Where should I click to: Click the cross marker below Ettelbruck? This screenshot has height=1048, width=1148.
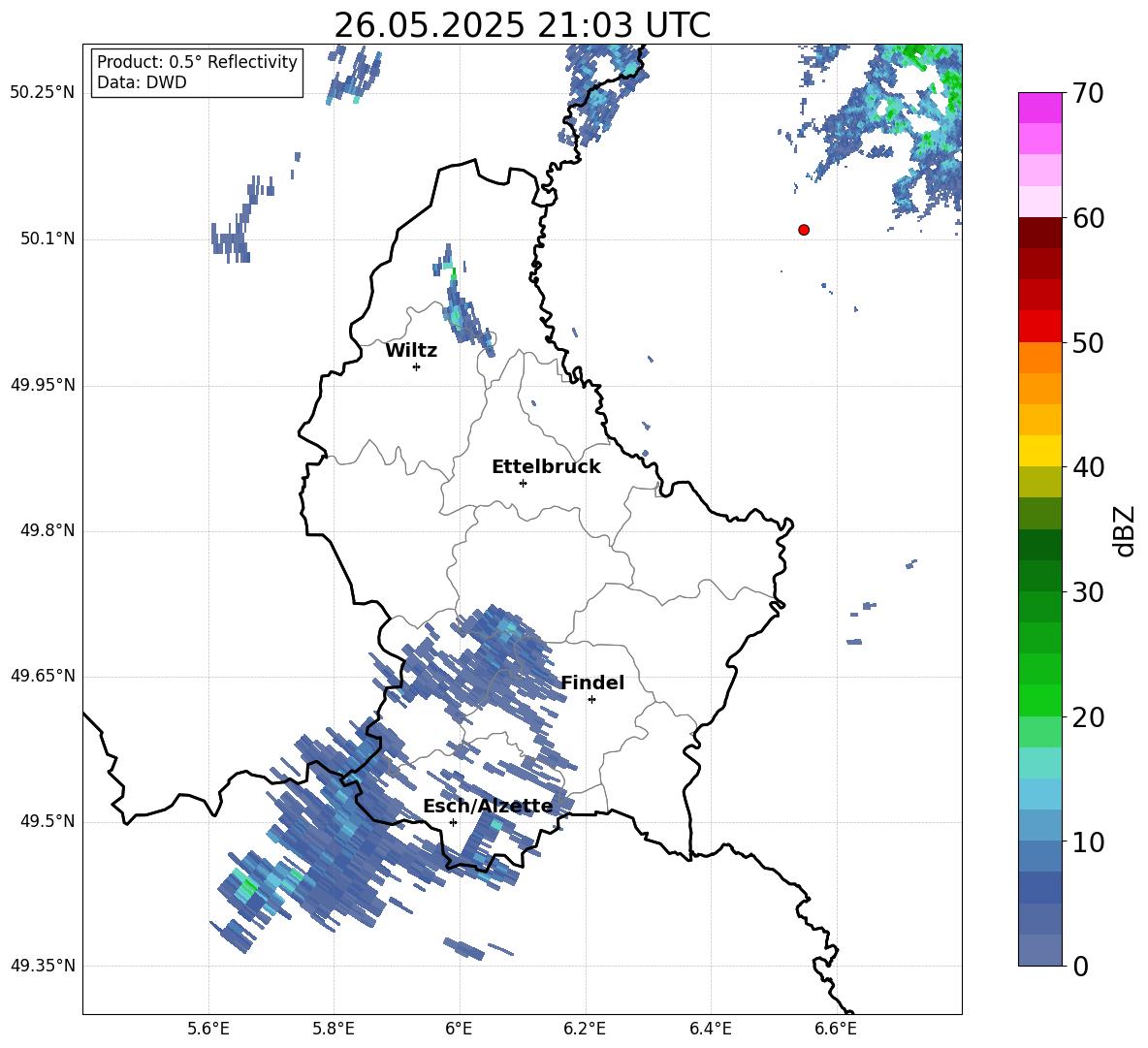pos(523,483)
